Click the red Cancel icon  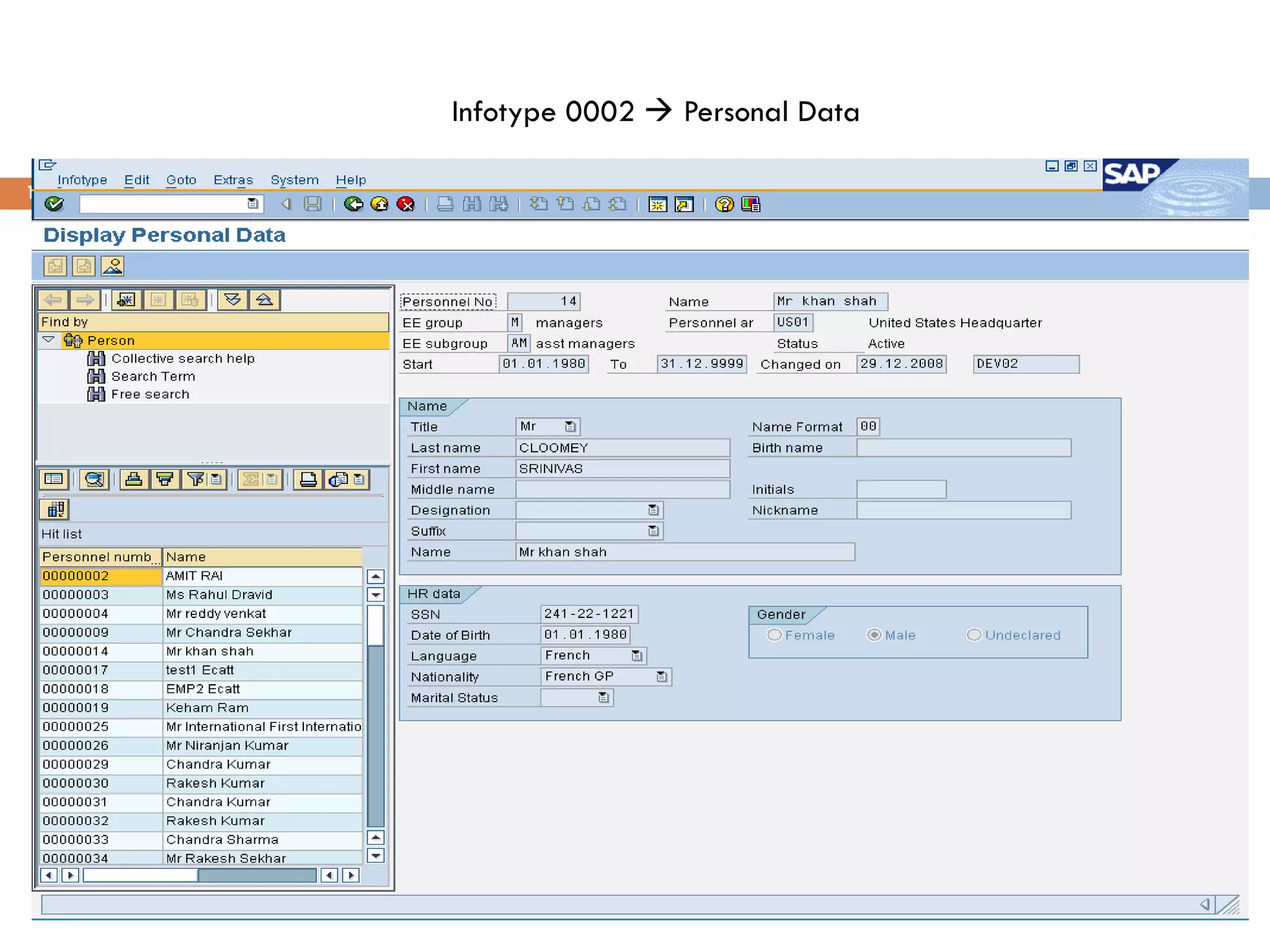pos(406,204)
